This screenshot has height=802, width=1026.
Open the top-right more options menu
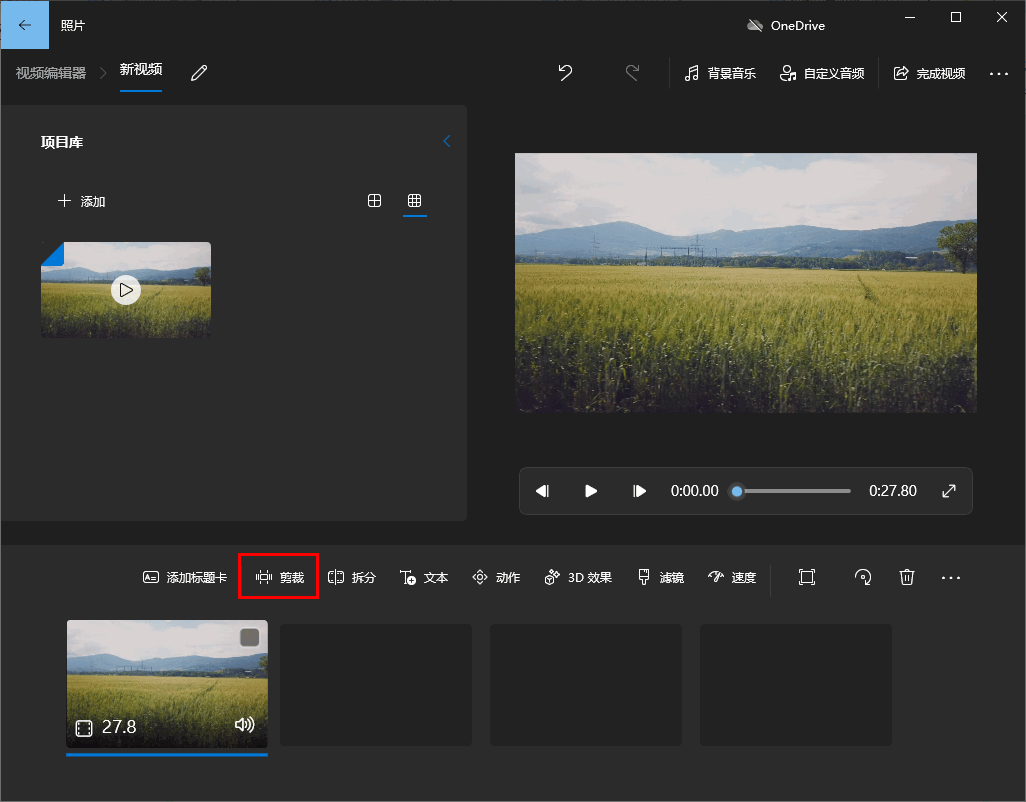[999, 73]
